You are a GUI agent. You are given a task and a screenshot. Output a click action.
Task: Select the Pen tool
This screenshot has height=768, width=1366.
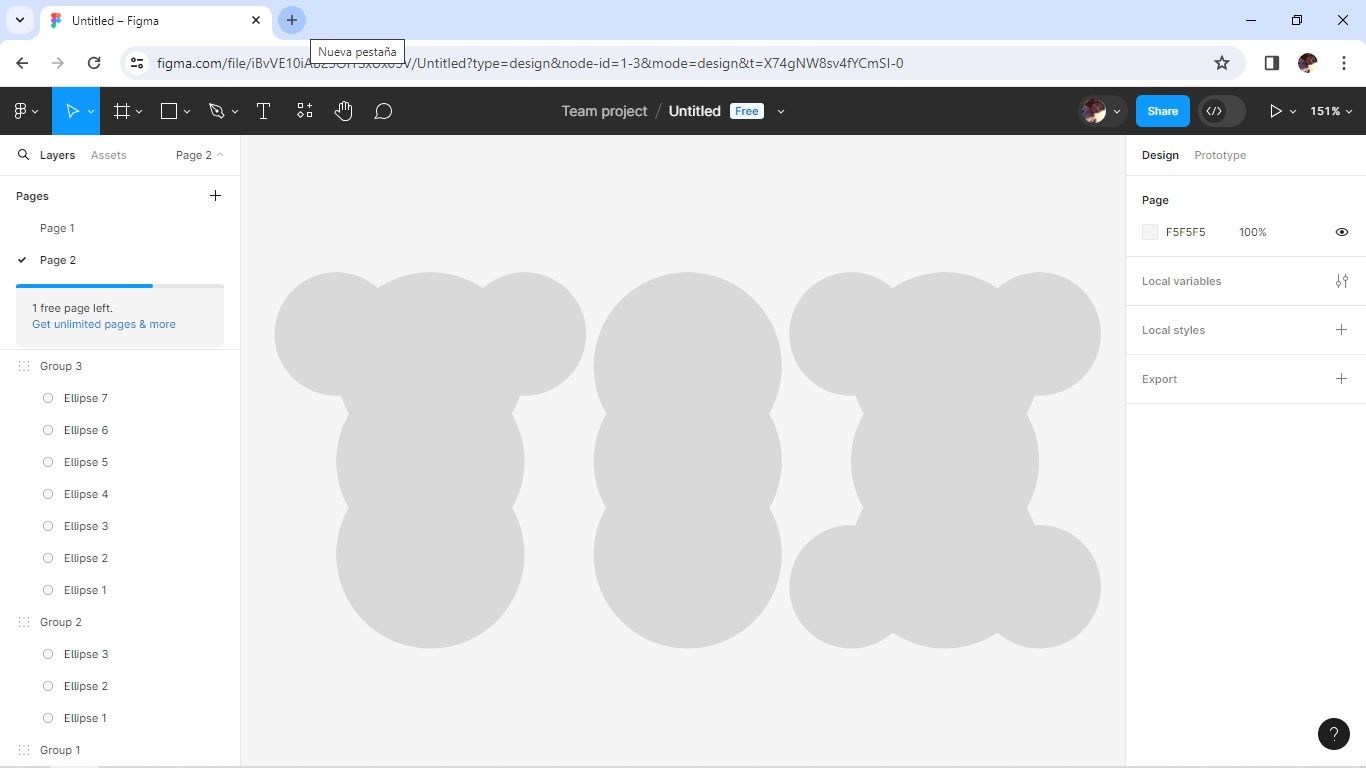tap(217, 111)
